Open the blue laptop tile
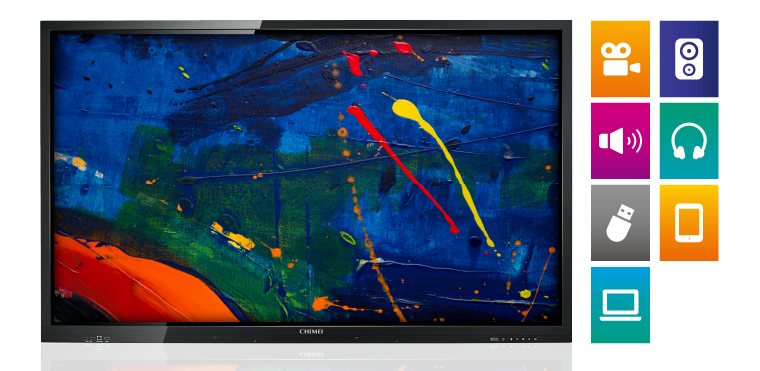This screenshot has width=760, height=371. point(620,305)
